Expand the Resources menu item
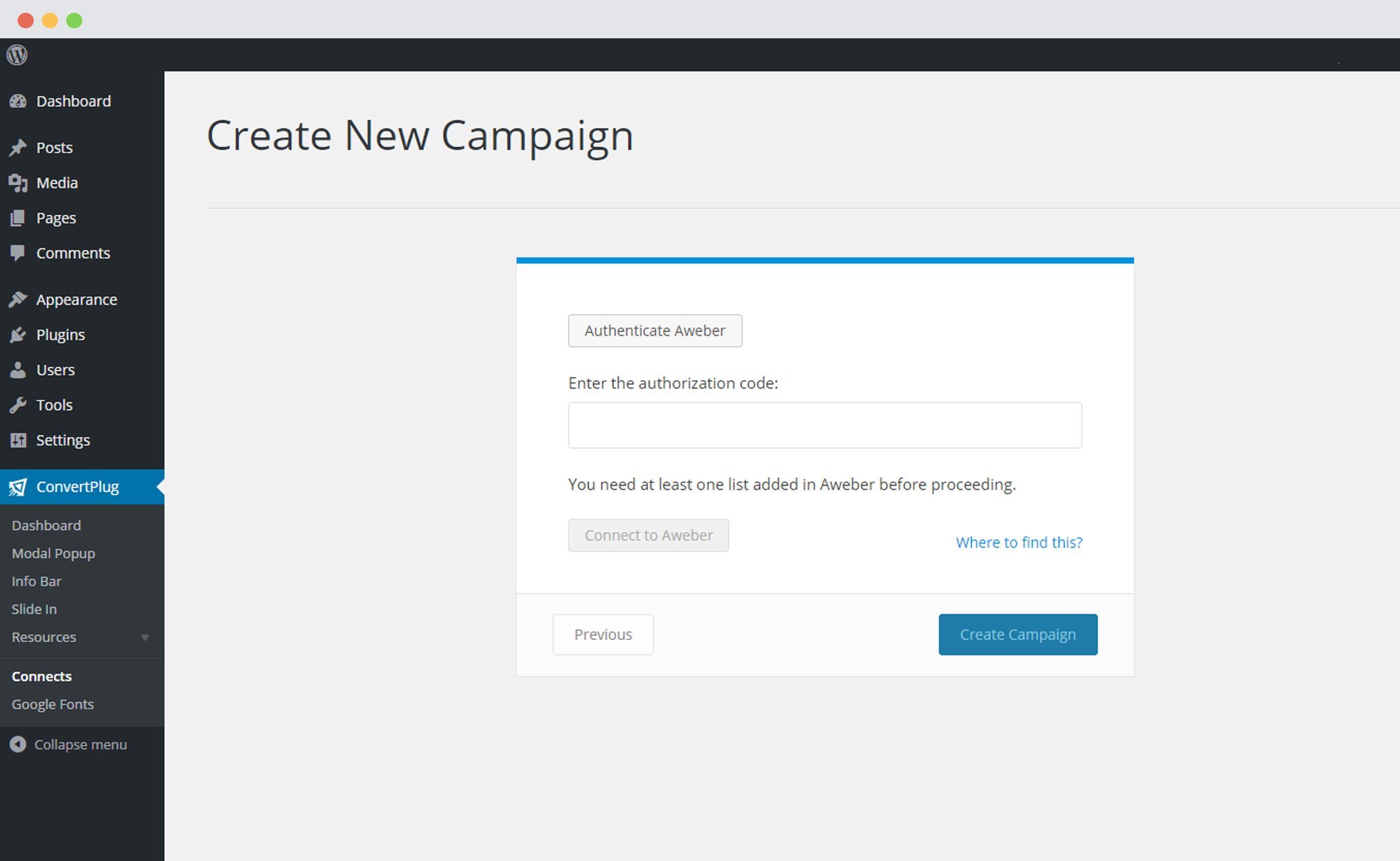This screenshot has height=861, width=1400. tap(143, 637)
